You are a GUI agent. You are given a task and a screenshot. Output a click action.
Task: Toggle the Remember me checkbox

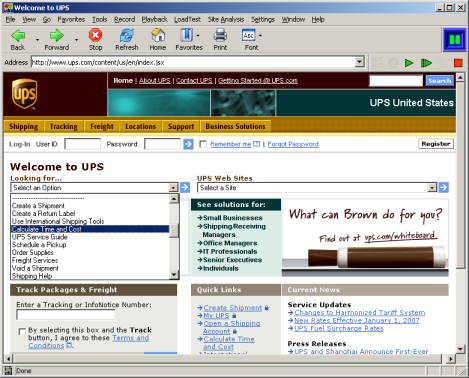[x=203, y=144]
